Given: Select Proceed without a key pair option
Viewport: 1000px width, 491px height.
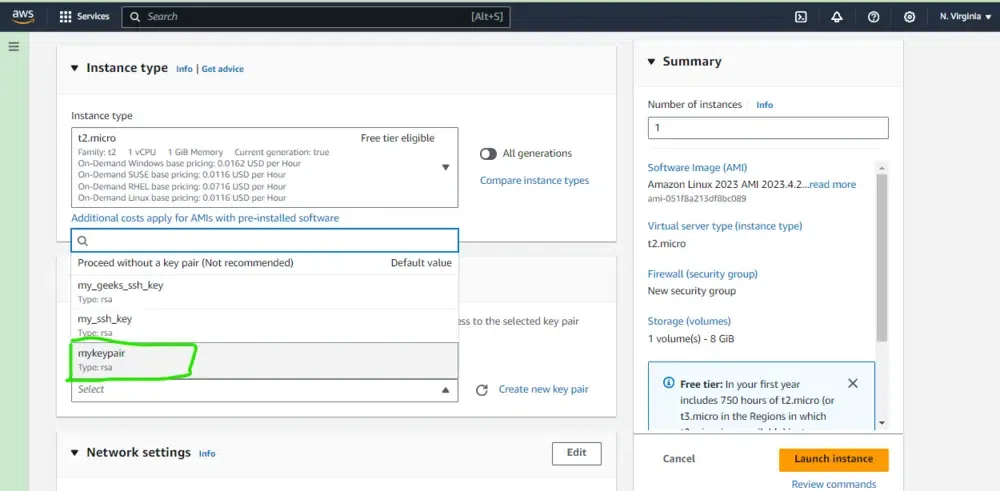Looking at the screenshot, I should (265, 263).
